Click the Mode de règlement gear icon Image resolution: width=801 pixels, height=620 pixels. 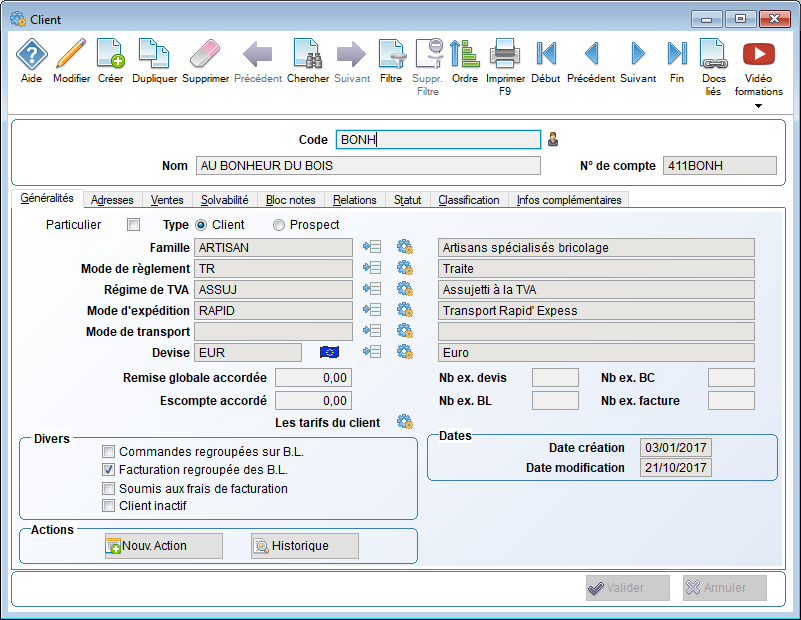pos(405,268)
